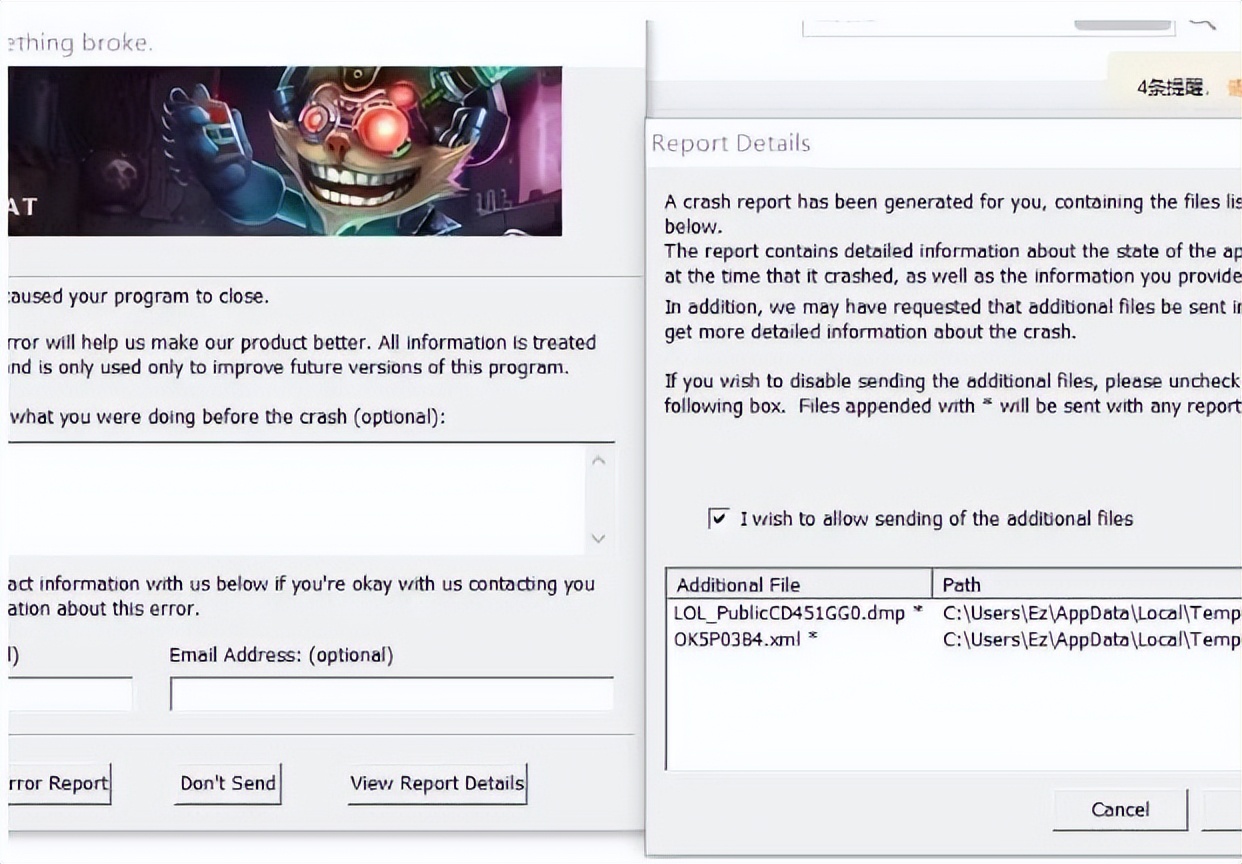
Task: Click the magnifier search icon at top right
Action: (x=1203, y=20)
